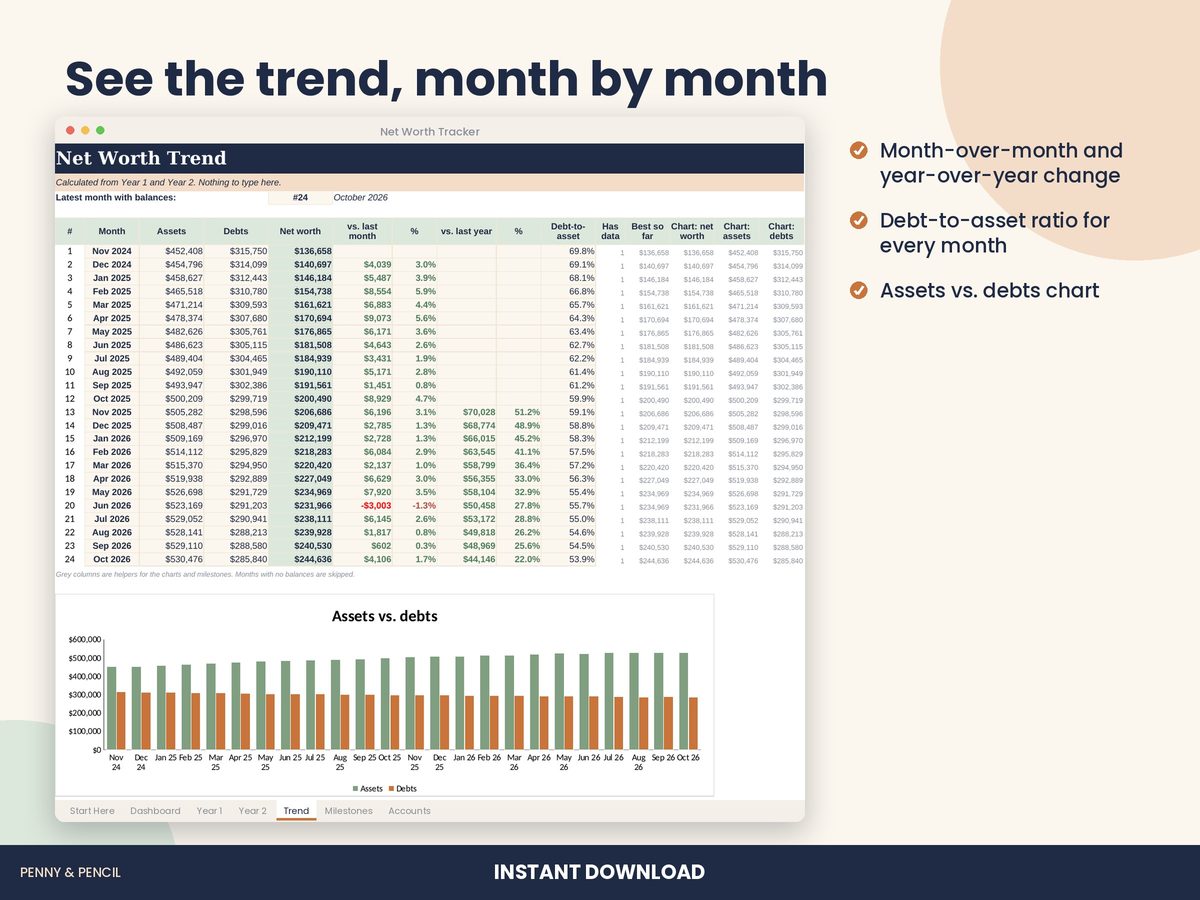Viewport: 1200px width, 900px height.
Task: Select the -1.3% change cell
Action: (414, 505)
